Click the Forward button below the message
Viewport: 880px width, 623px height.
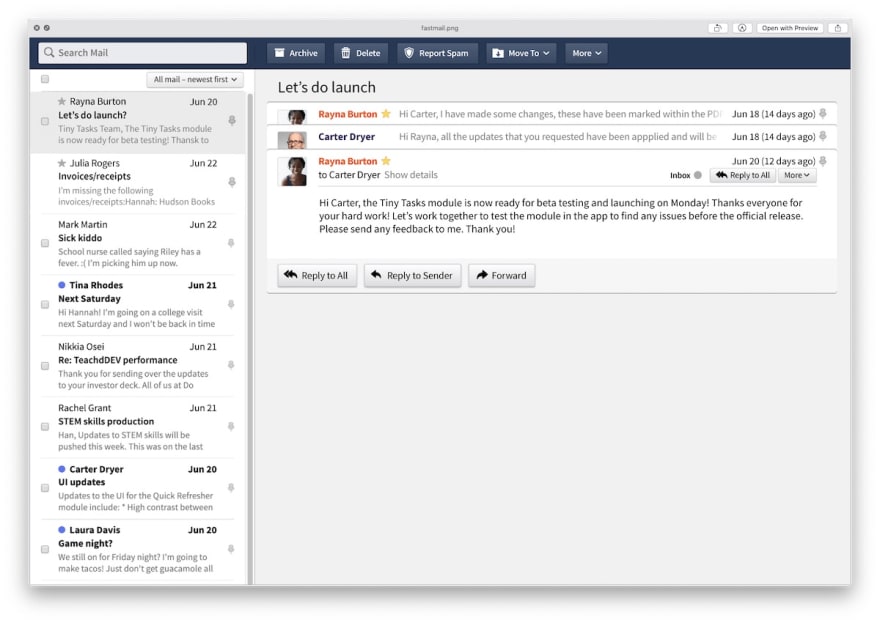tap(501, 275)
